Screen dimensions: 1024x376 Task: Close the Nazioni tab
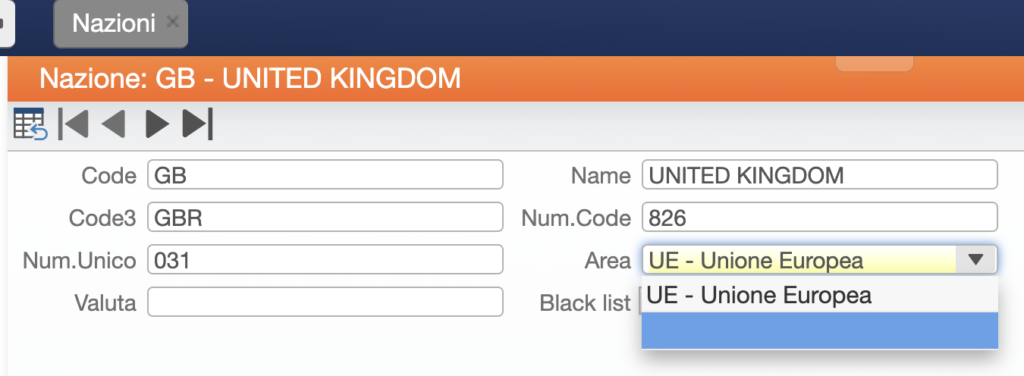click(x=172, y=22)
